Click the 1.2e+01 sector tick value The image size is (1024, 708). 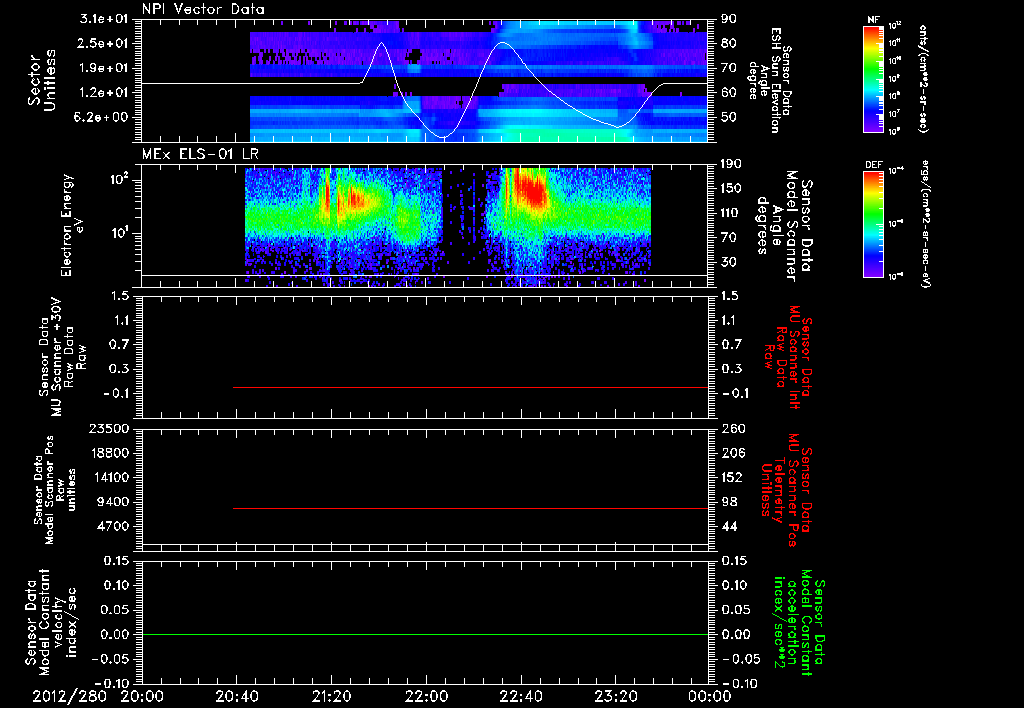pyautogui.click(x=104, y=93)
